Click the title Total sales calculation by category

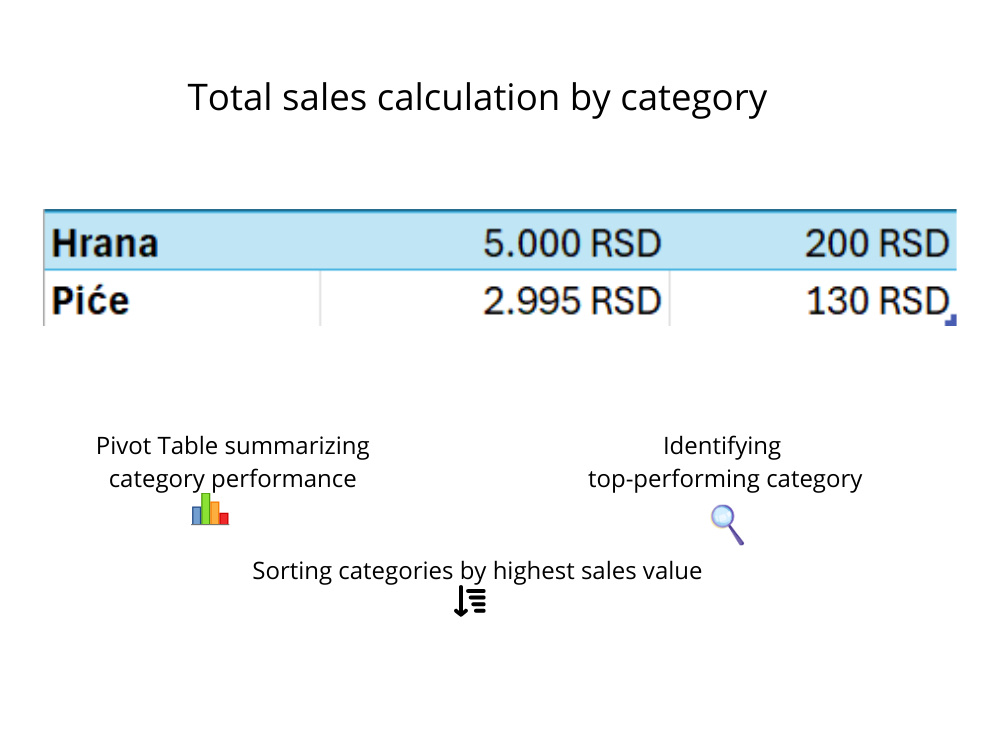tap(477, 98)
